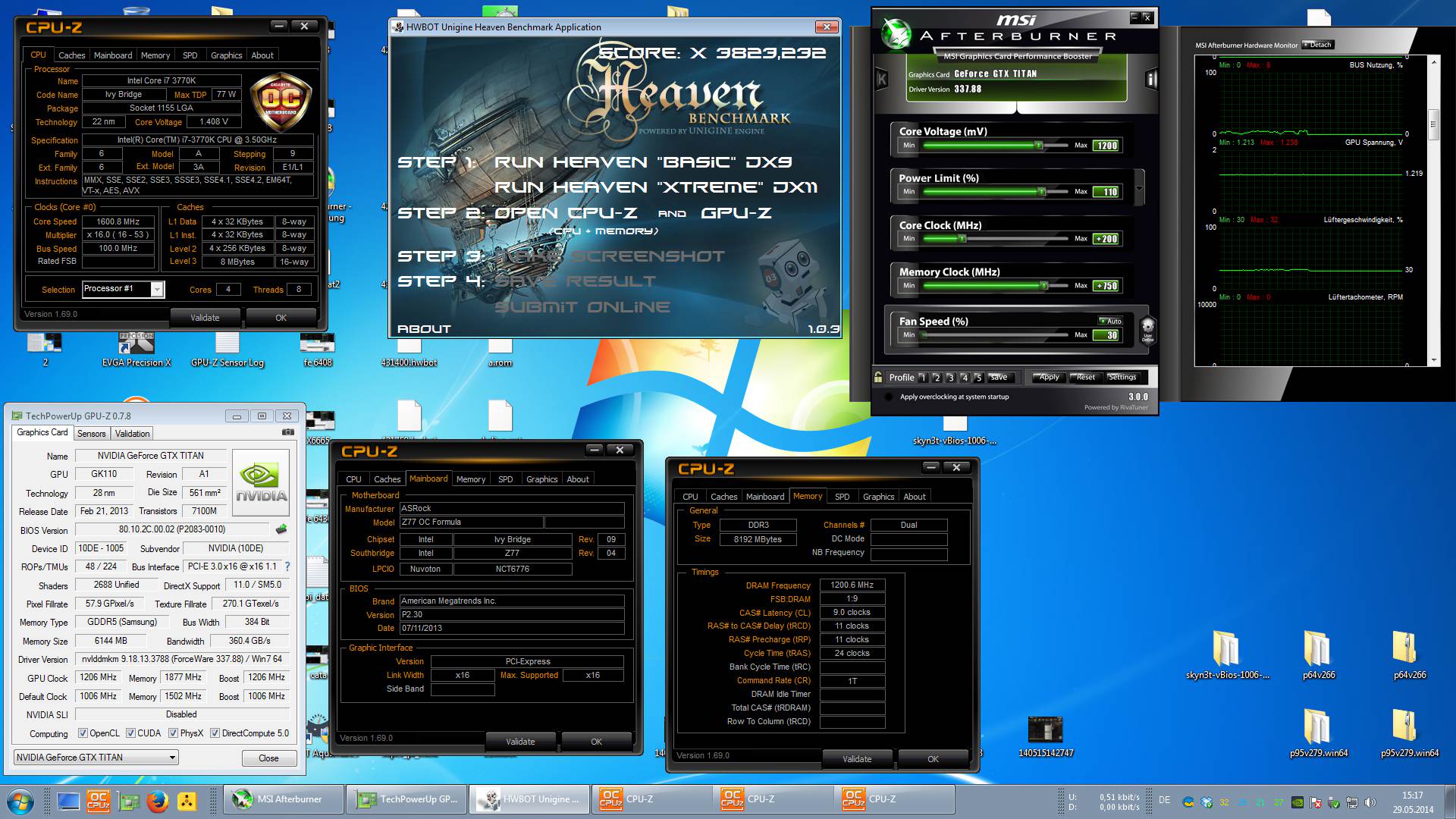
Task: Click the GPU-Z screenshot camera icon
Action: (288, 432)
